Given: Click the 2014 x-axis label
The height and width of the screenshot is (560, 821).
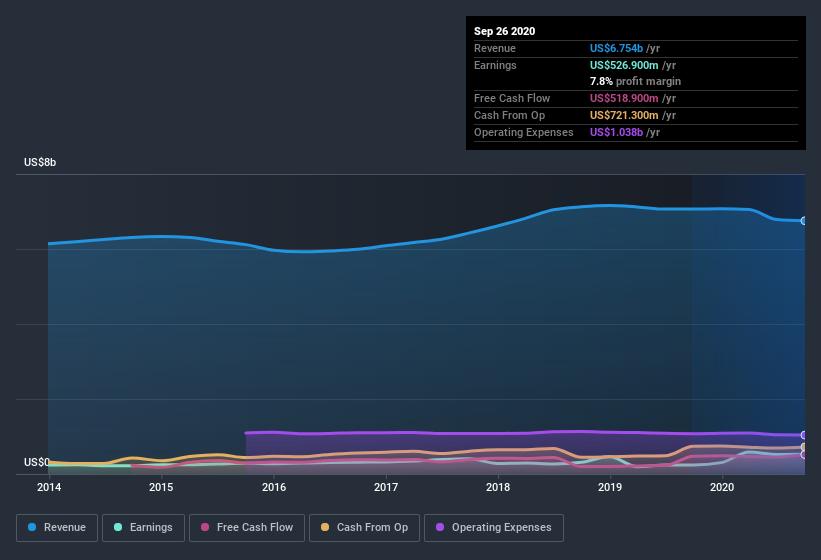Looking at the screenshot, I should [x=49, y=487].
